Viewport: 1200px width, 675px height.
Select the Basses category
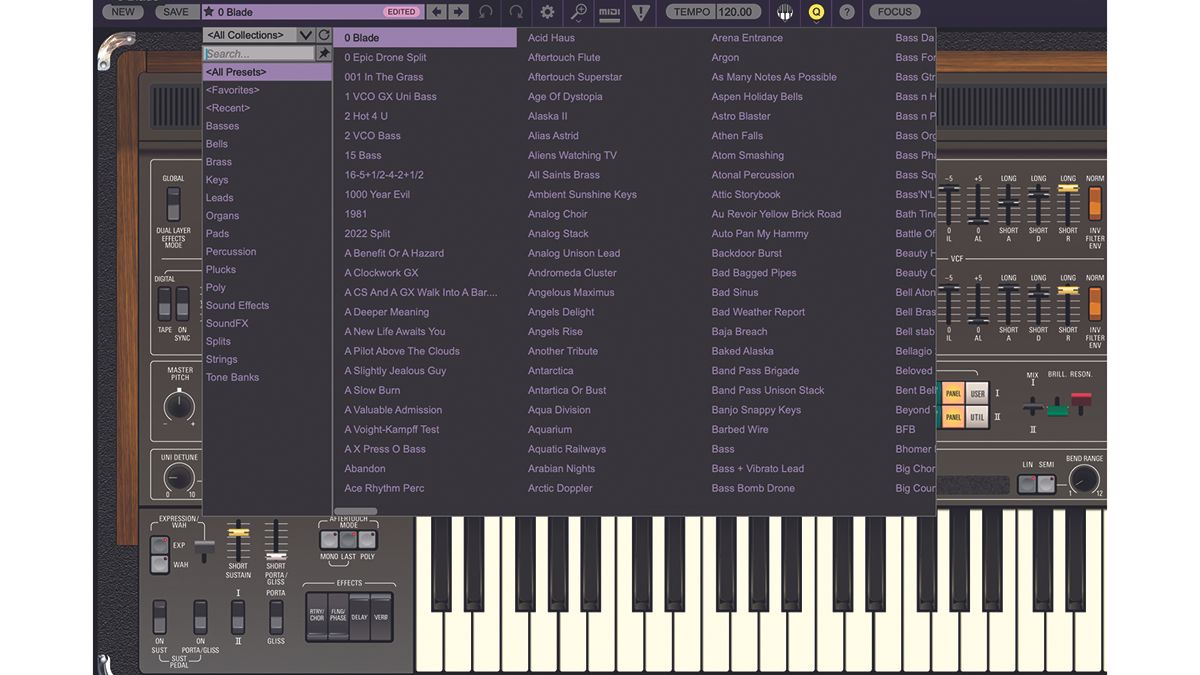pyautogui.click(x=223, y=126)
